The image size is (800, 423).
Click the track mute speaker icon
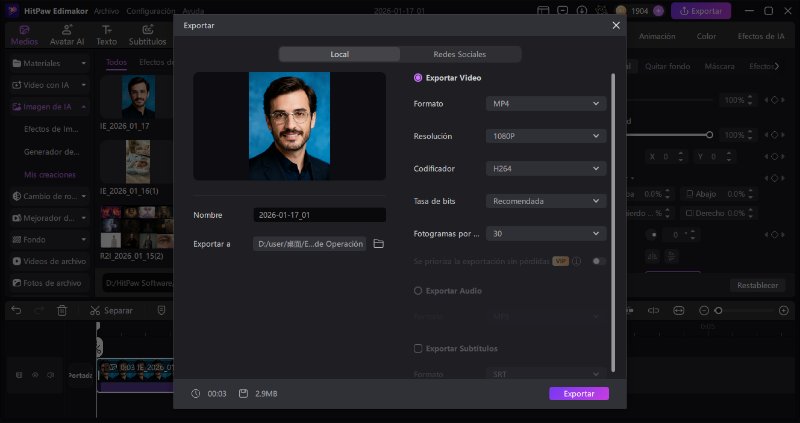51,375
